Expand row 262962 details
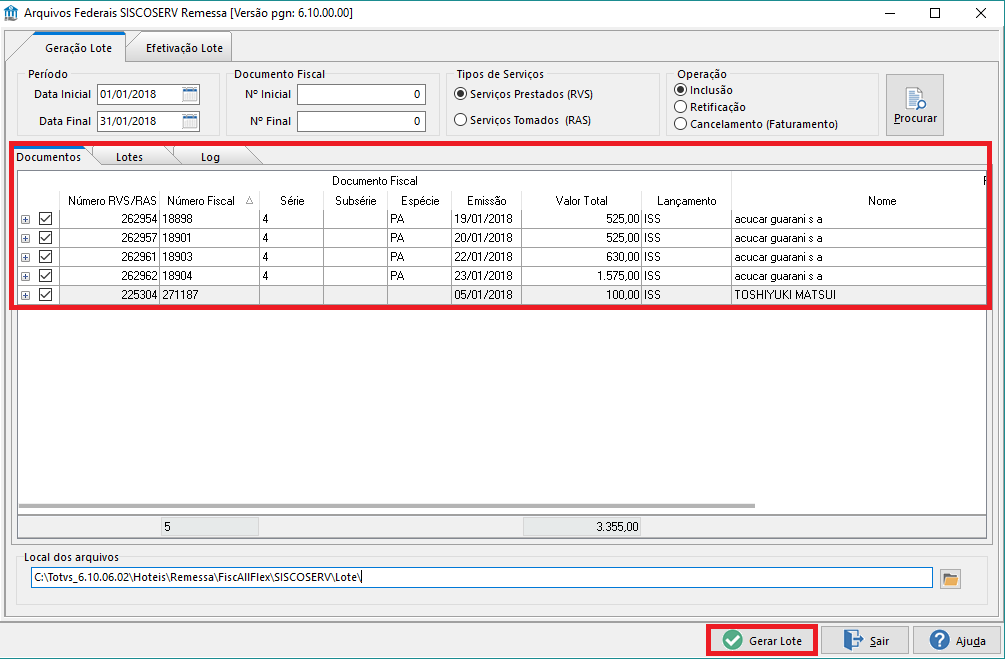The height and width of the screenshot is (659, 1005). (x=25, y=276)
